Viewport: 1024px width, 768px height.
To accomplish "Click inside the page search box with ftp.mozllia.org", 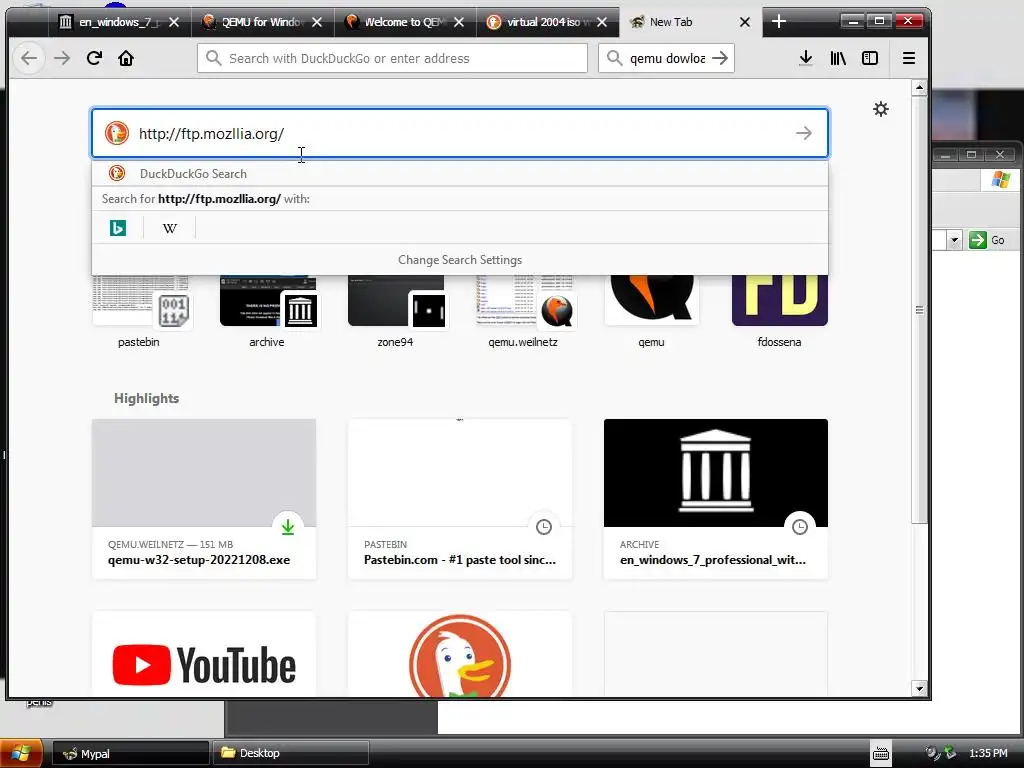I will (460, 133).
